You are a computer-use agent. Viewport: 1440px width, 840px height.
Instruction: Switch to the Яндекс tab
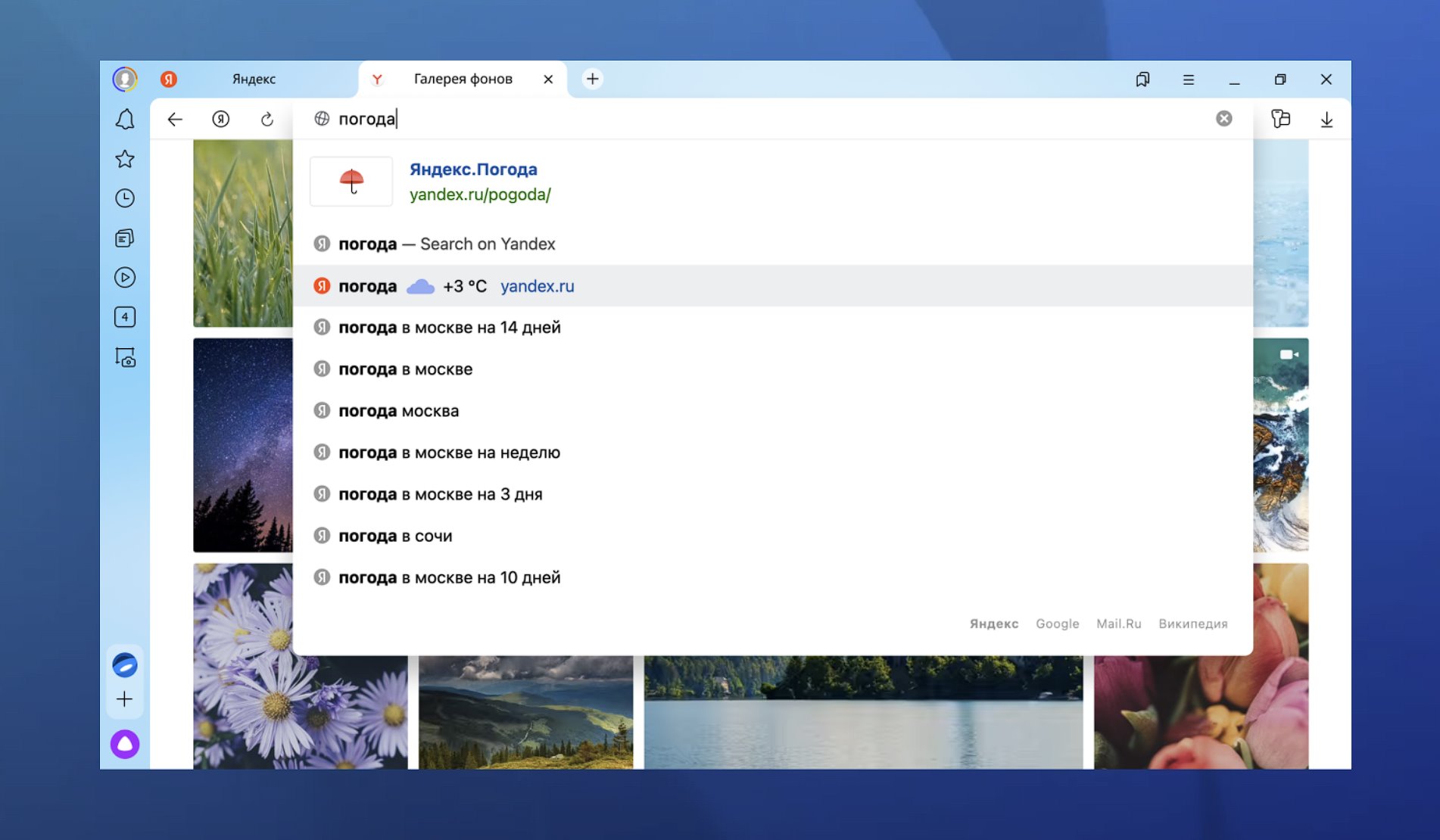click(x=254, y=79)
